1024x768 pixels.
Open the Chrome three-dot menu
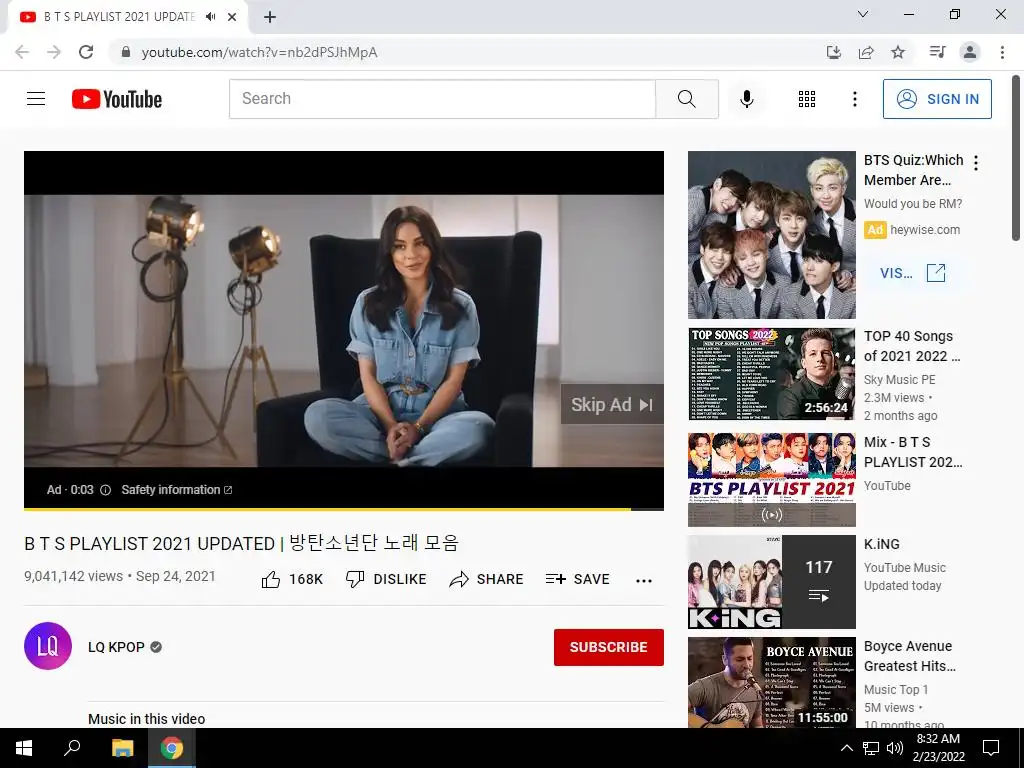pyautogui.click(x=1002, y=52)
